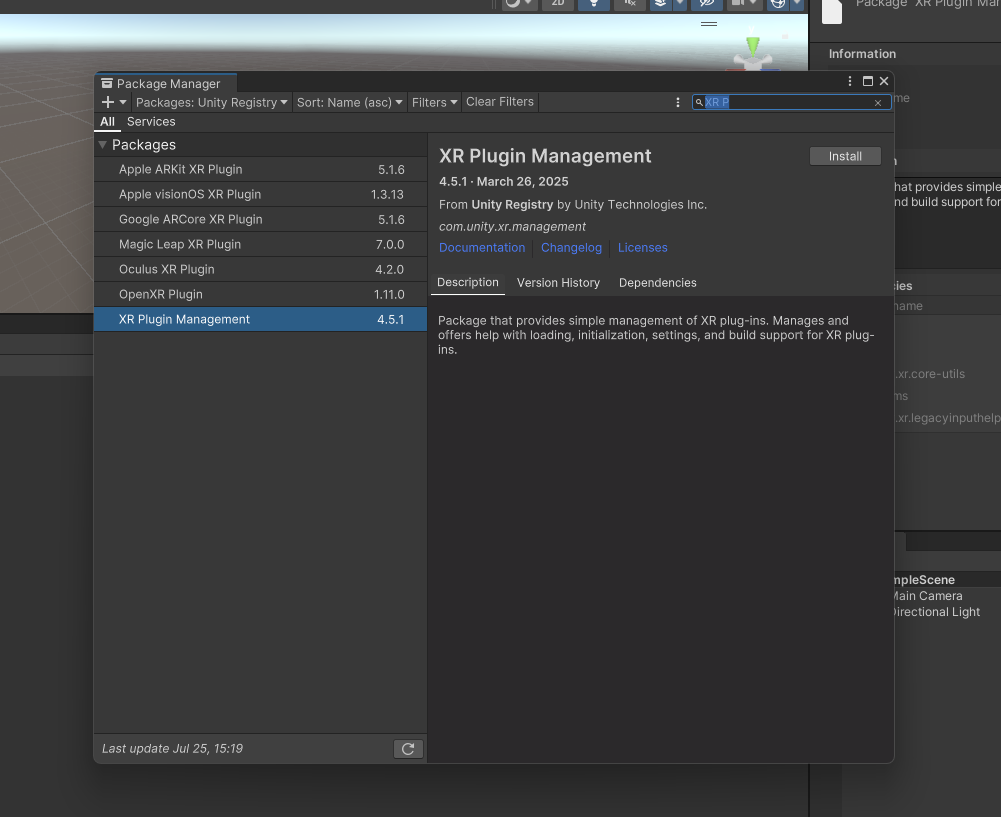Open the Dependencies tab
Viewport: 1001px width, 817px height.
point(657,283)
